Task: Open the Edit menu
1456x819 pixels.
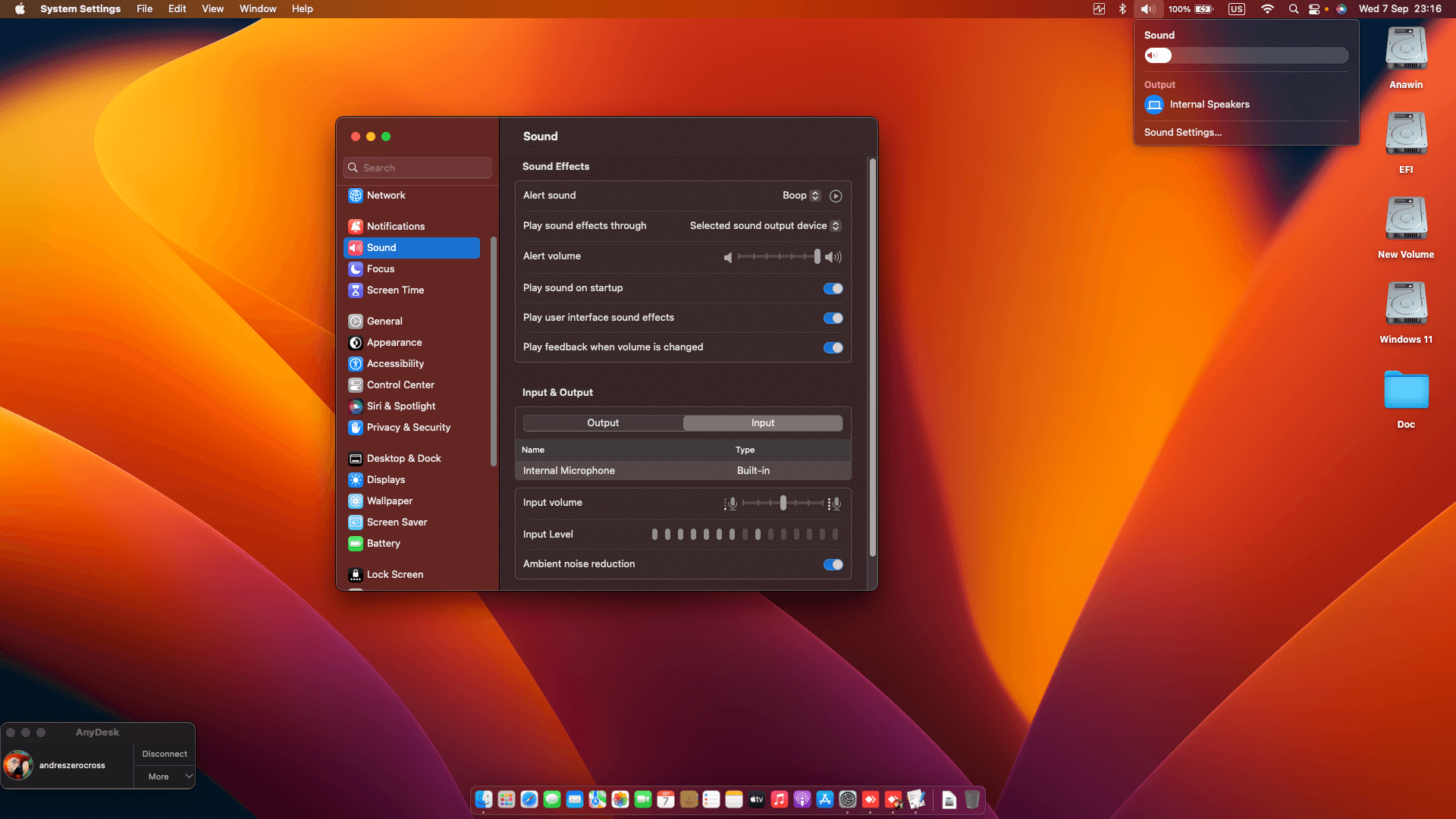Action: [x=177, y=9]
